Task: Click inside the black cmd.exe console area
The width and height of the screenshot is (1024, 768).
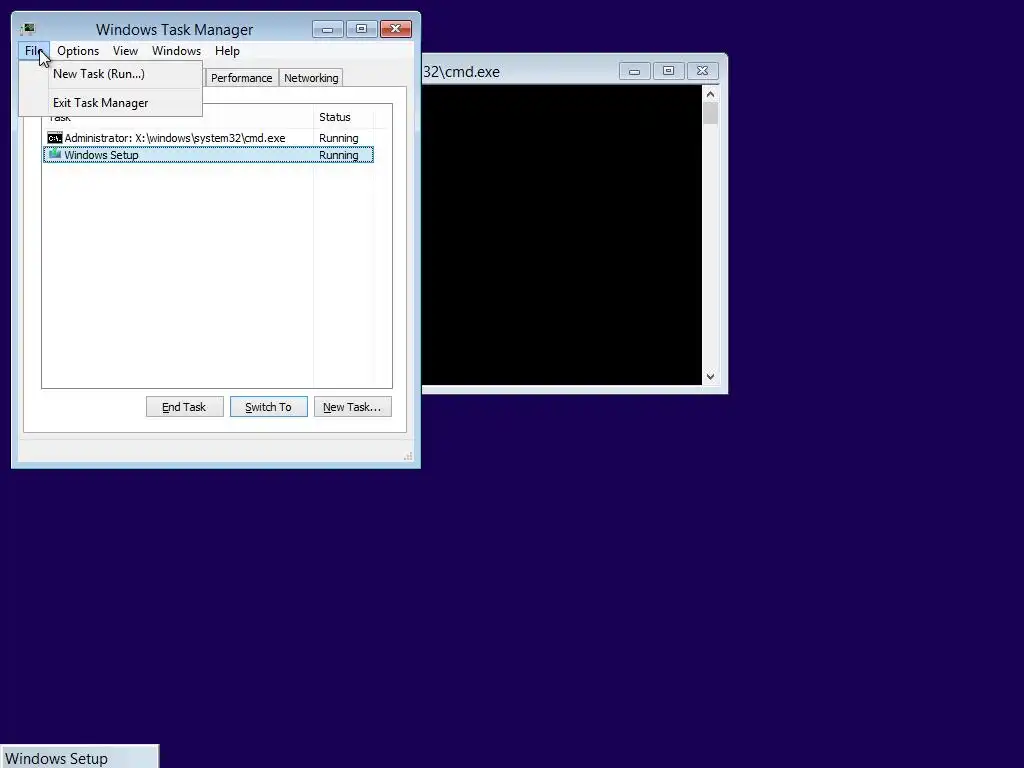Action: click(562, 235)
